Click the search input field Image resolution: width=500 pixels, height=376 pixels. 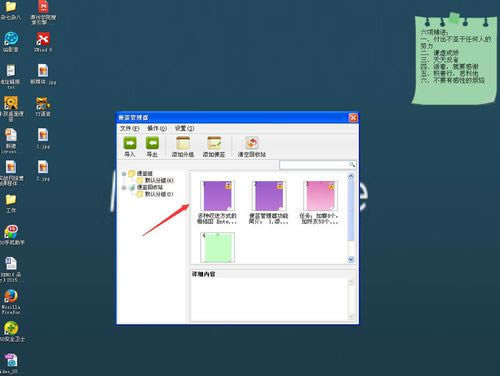point(315,165)
